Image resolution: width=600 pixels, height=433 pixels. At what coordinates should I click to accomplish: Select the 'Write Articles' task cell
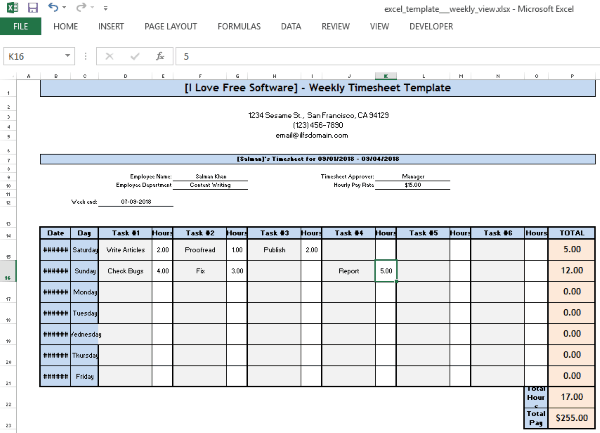coord(126,250)
